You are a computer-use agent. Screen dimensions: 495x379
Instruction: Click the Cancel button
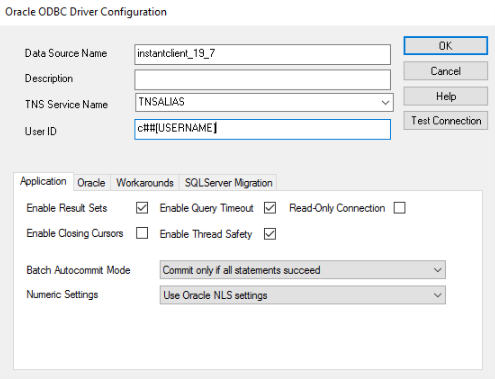[x=445, y=71]
